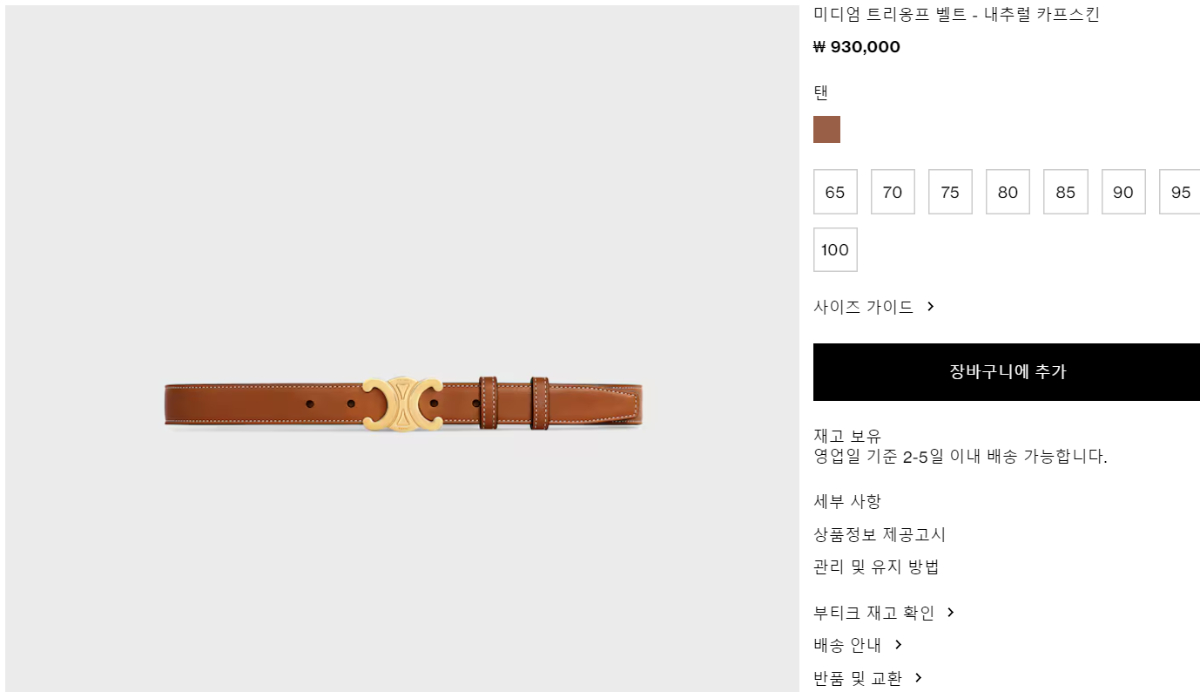The image size is (1200, 692).
Task: Open 부티크 재고 확인 link
Action: click(x=874, y=613)
